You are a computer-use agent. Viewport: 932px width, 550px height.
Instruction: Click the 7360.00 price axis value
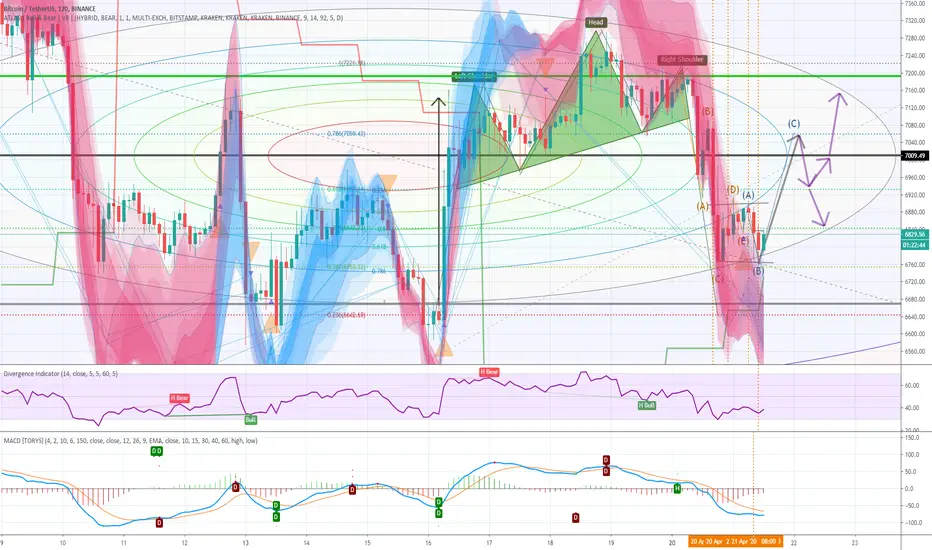915,4
